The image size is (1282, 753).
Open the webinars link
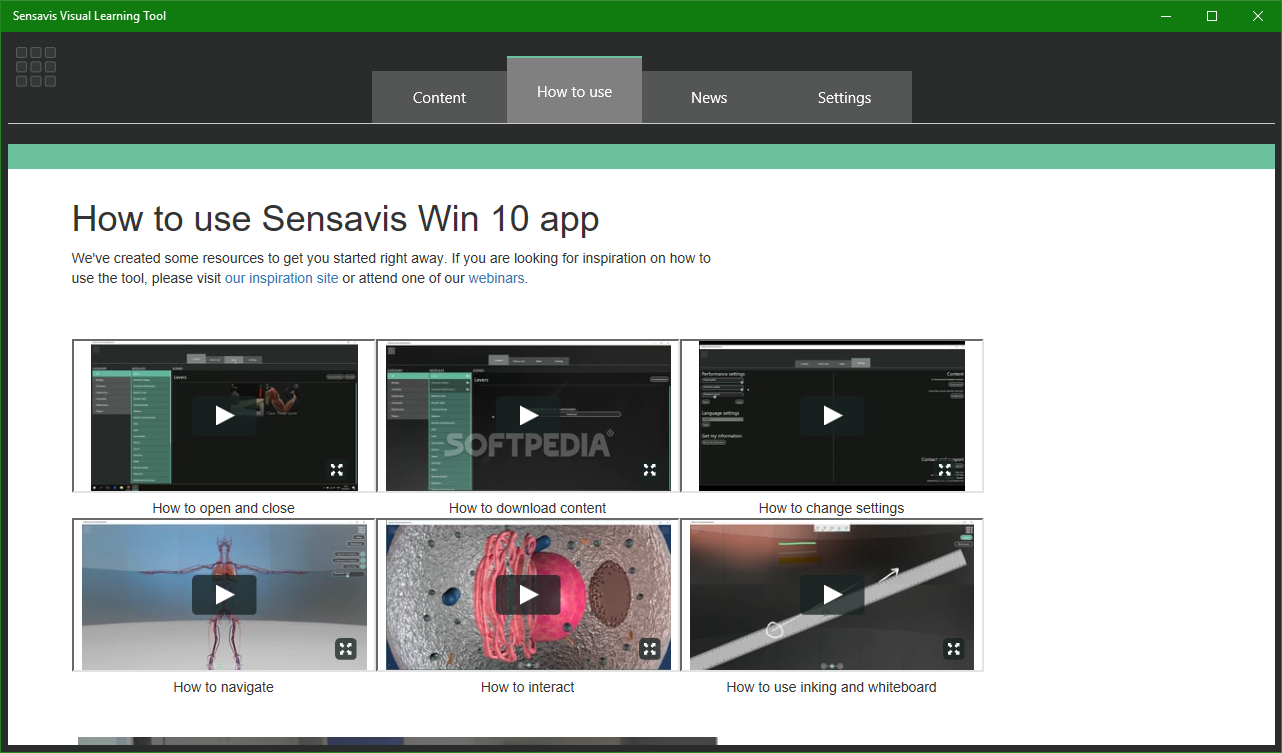tap(498, 278)
